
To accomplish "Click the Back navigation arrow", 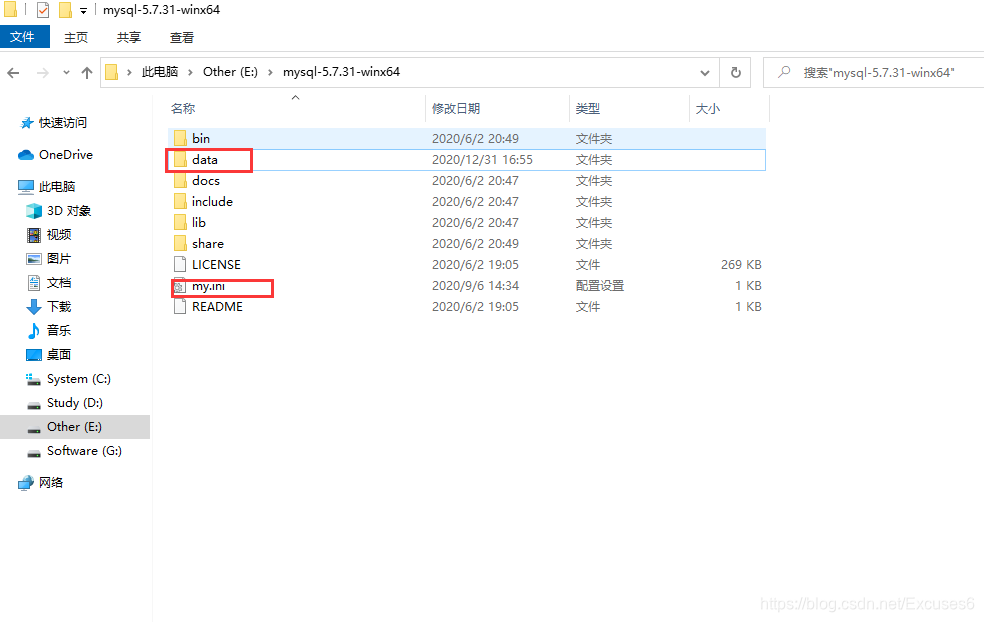I will 13,73.
